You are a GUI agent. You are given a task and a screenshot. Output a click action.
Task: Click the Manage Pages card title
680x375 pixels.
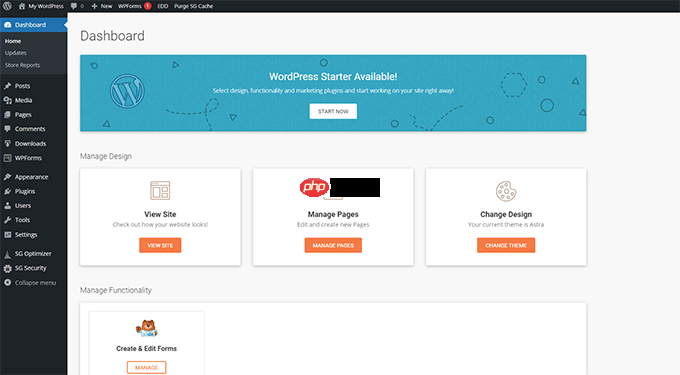[x=333, y=214]
